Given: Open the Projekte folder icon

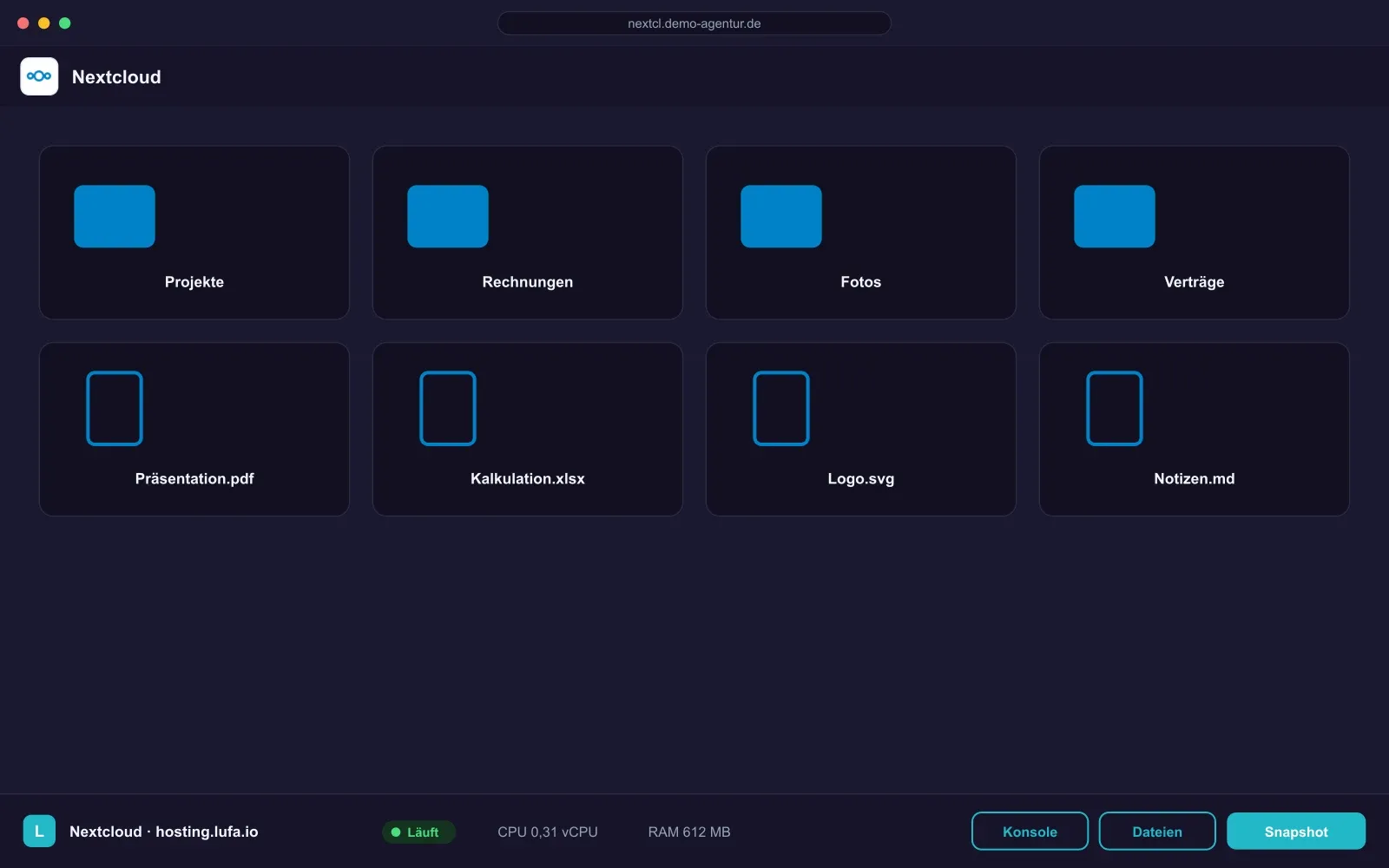Looking at the screenshot, I should 115,216.
